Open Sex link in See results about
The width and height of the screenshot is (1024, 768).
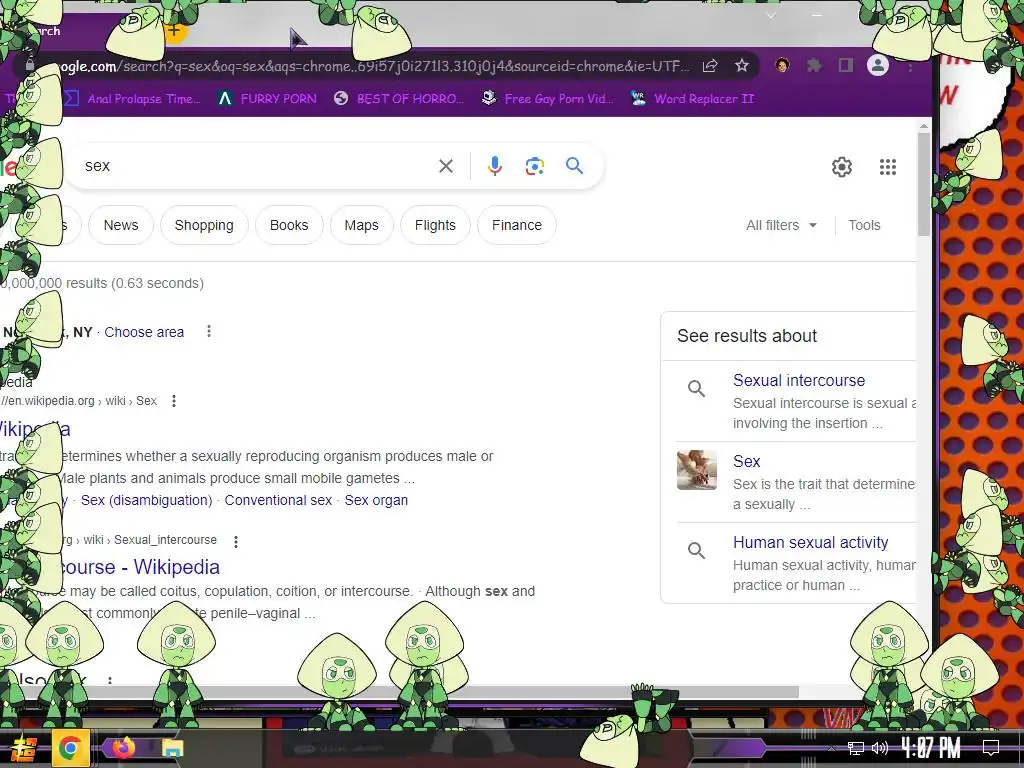pos(746,461)
